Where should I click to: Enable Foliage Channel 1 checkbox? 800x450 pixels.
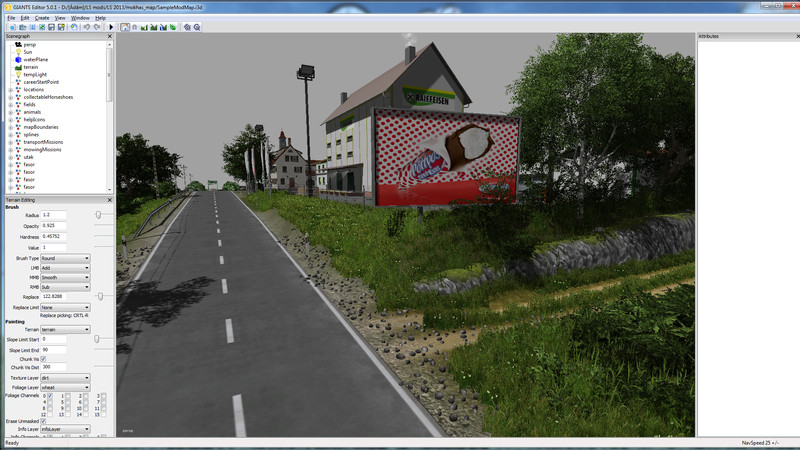[x=68, y=395]
